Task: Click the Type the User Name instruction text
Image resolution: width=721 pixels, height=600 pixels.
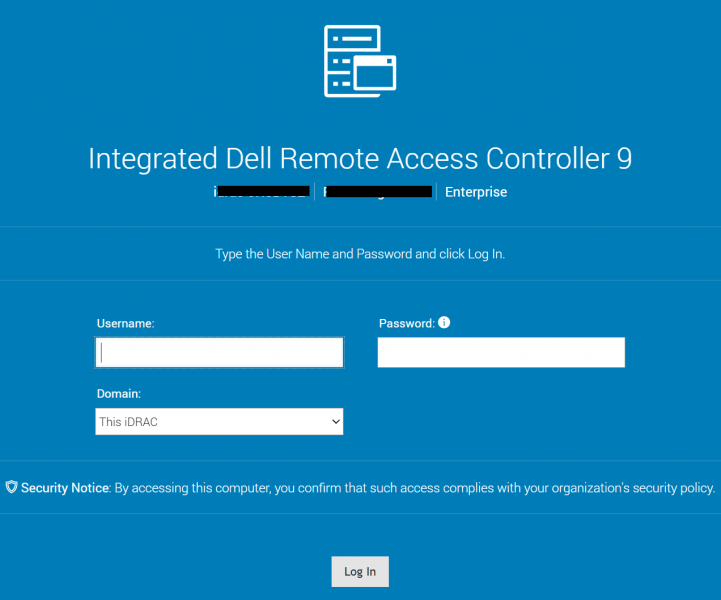Action: click(360, 254)
